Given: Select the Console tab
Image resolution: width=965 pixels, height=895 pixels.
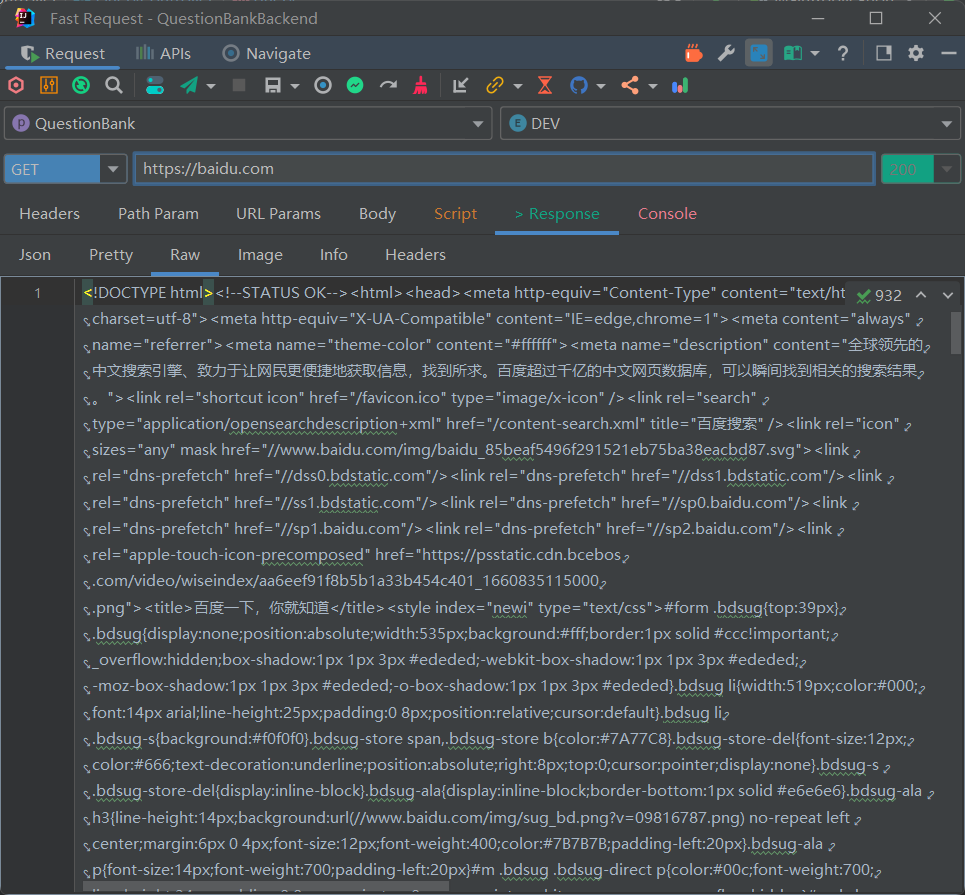Looking at the screenshot, I should pyautogui.click(x=667, y=214).
